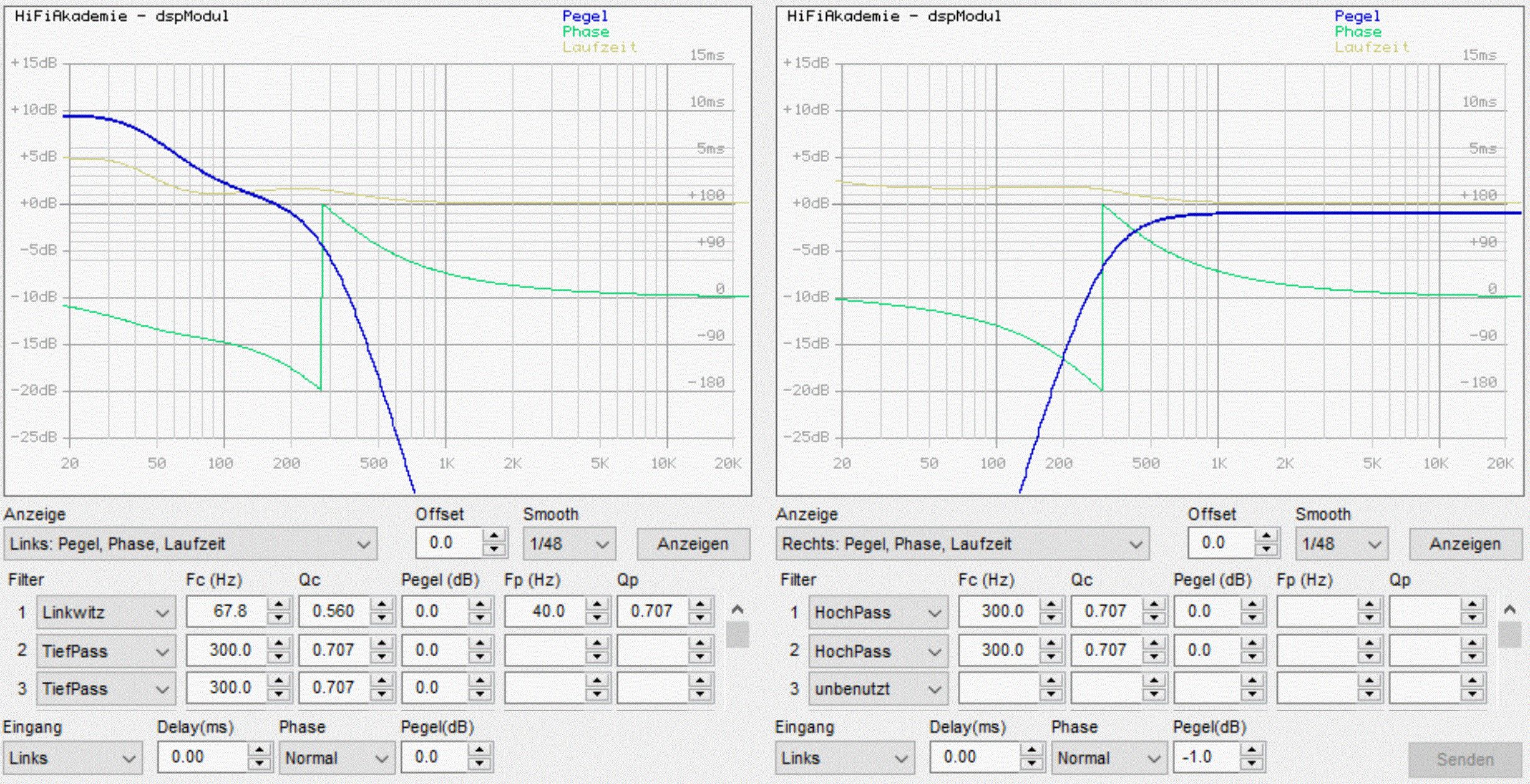Open left Anzeige display dropdown
1530x784 pixels.
point(363,544)
